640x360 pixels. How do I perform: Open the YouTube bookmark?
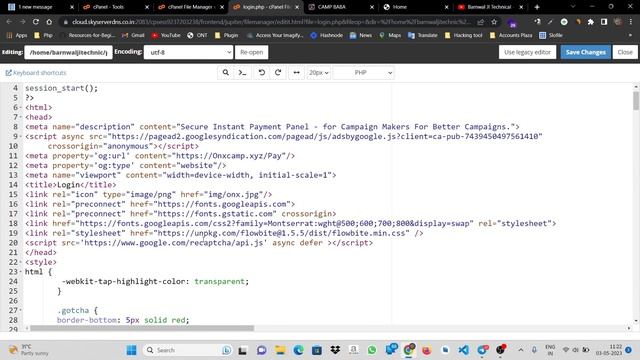[166, 36]
